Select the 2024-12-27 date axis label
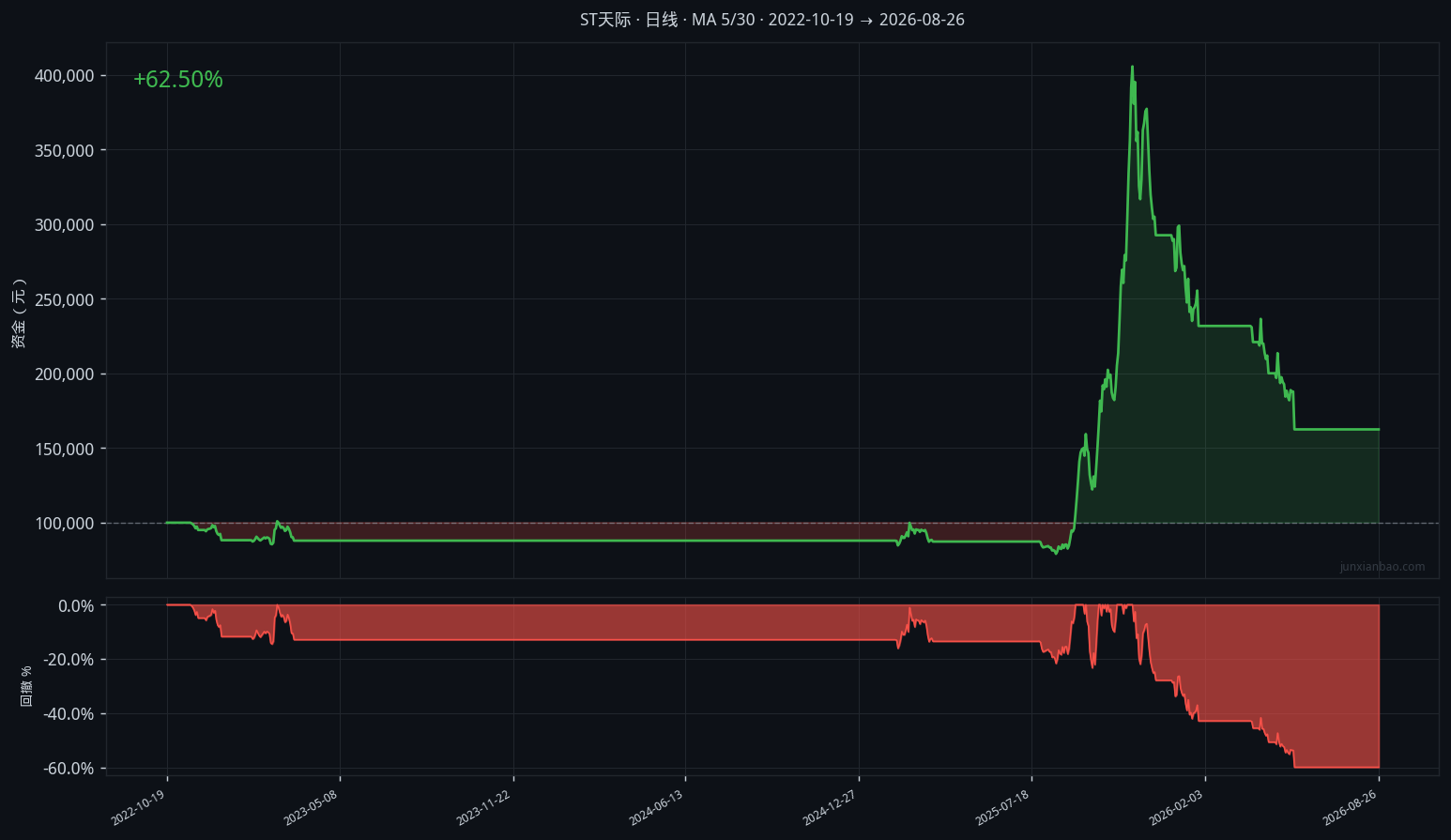 coord(830,807)
